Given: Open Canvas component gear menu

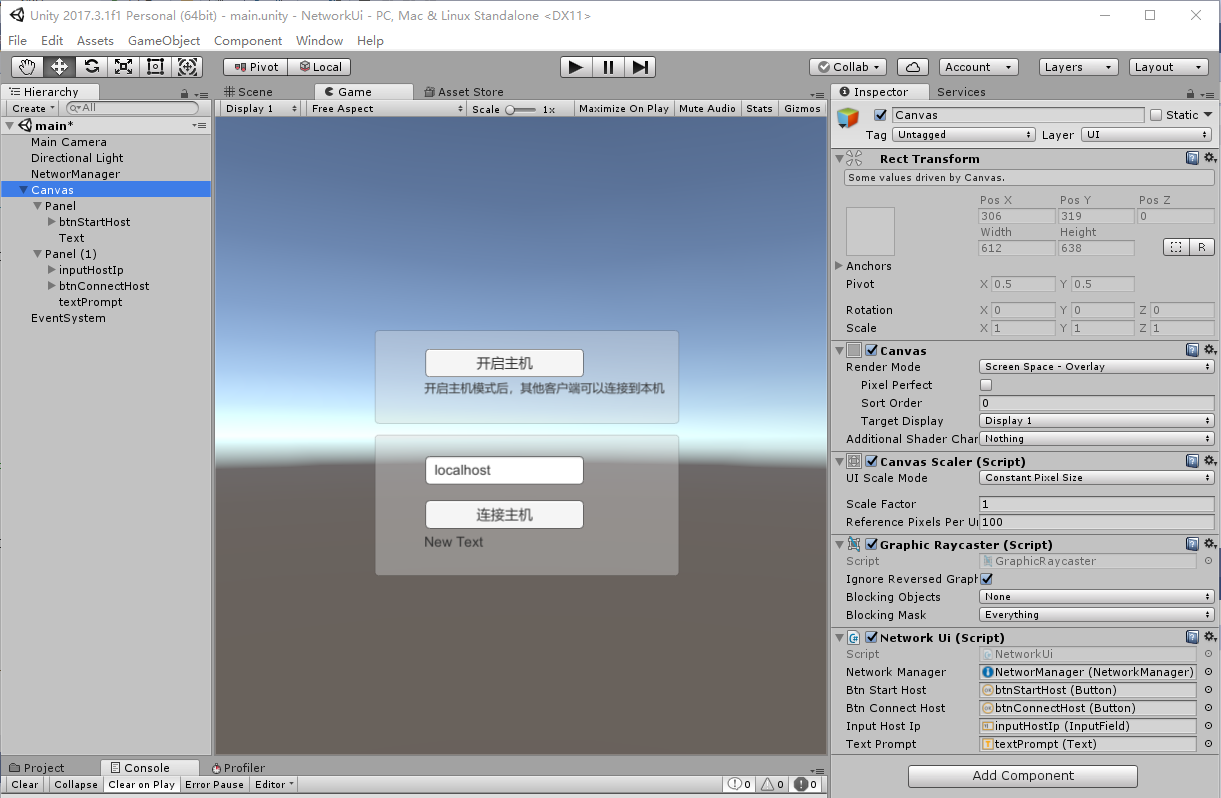Looking at the screenshot, I should [x=1210, y=350].
